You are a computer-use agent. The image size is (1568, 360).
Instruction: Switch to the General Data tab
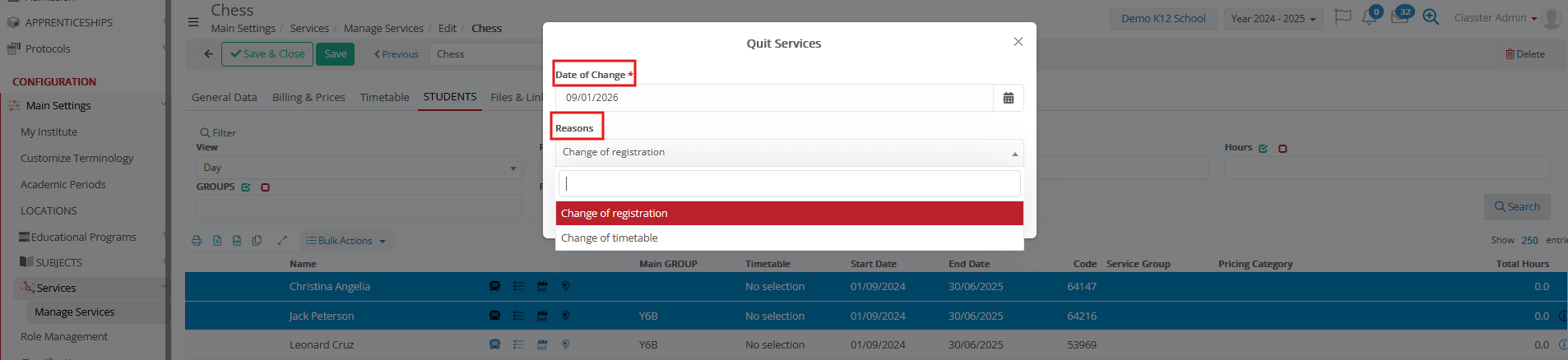[225, 97]
